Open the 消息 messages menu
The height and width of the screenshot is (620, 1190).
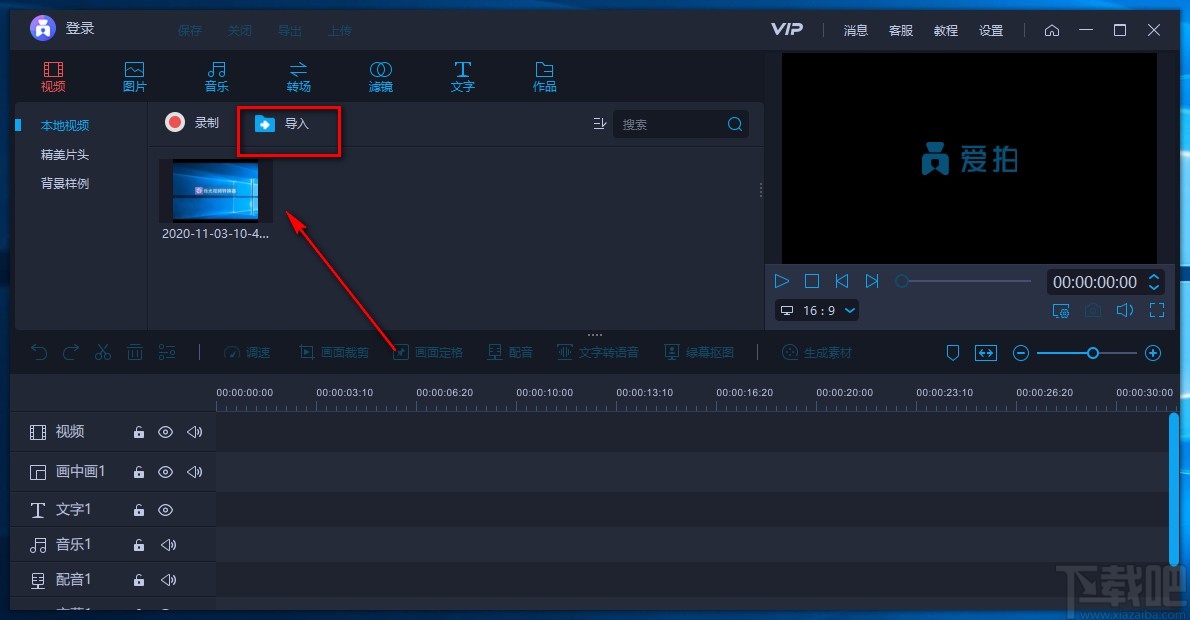tap(855, 30)
